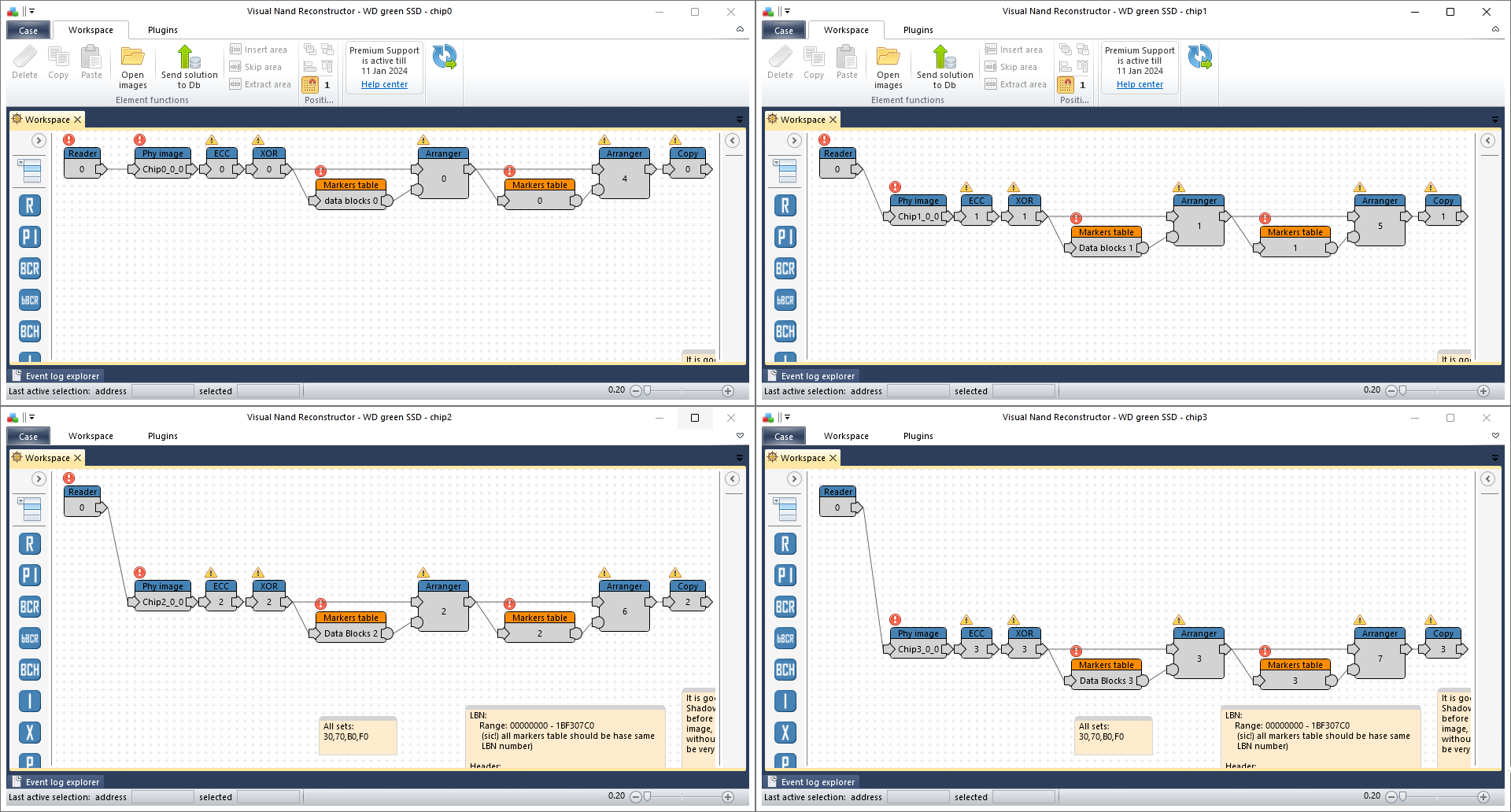The image size is (1511, 812).
Task: Expand right panel arrow in chip0 workspace
Action: [x=732, y=141]
